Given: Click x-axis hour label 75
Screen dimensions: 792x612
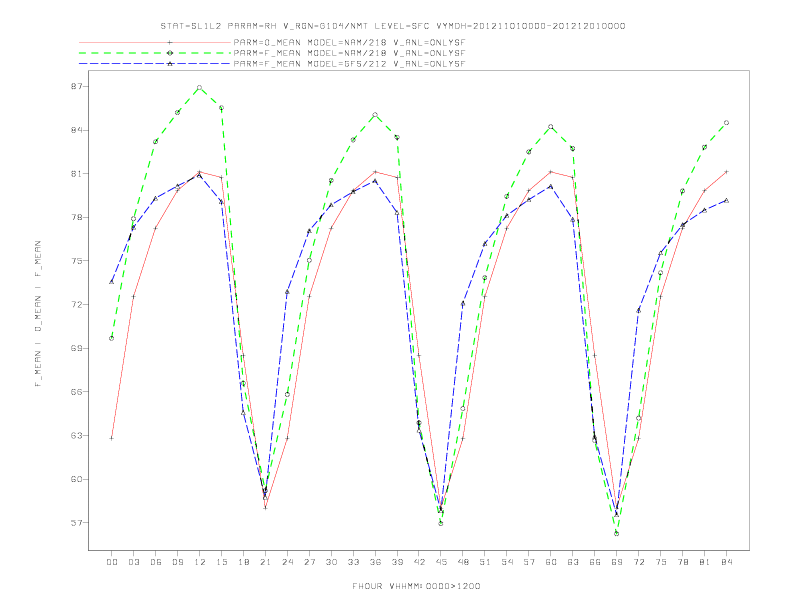Looking at the screenshot, I should (x=661, y=562).
